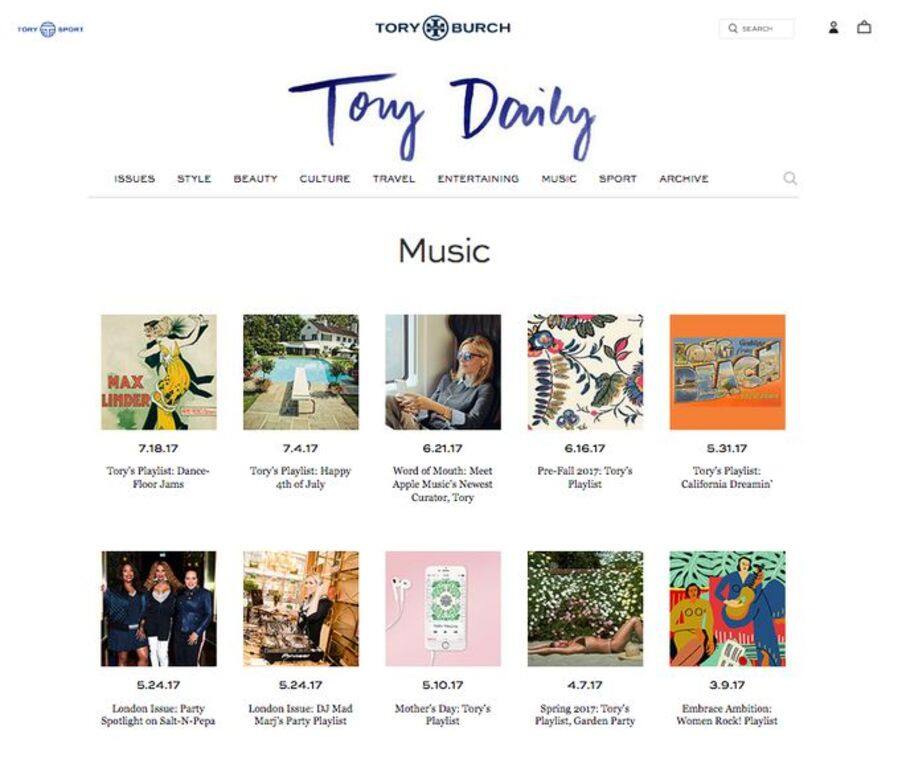Open the shopping bag icon

point(864,27)
